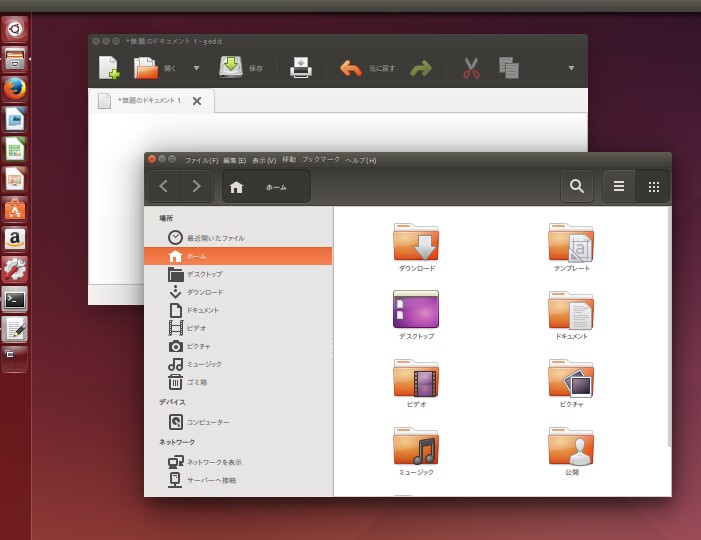This screenshot has height=540, width=701.
Task: Switch to grid icon view
Action: pyautogui.click(x=653, y=186)
